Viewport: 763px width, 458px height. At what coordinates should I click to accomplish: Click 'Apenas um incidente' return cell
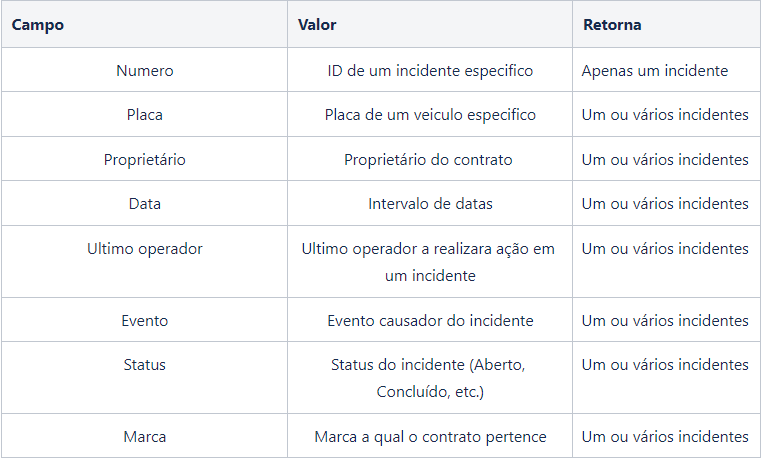666,70
